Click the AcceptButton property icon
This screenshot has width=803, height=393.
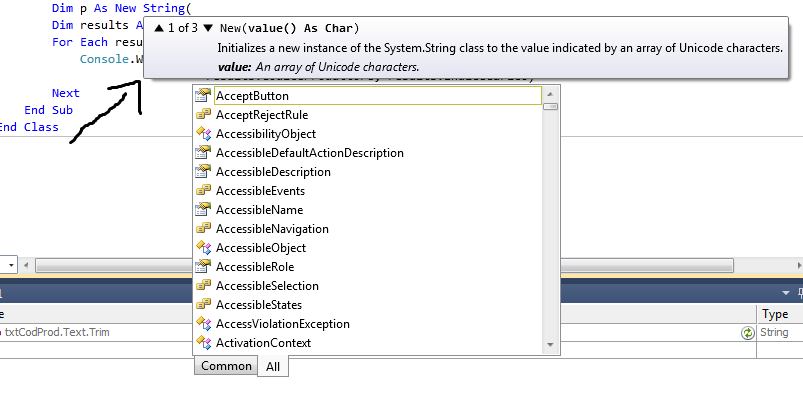(x=203, y=96)
